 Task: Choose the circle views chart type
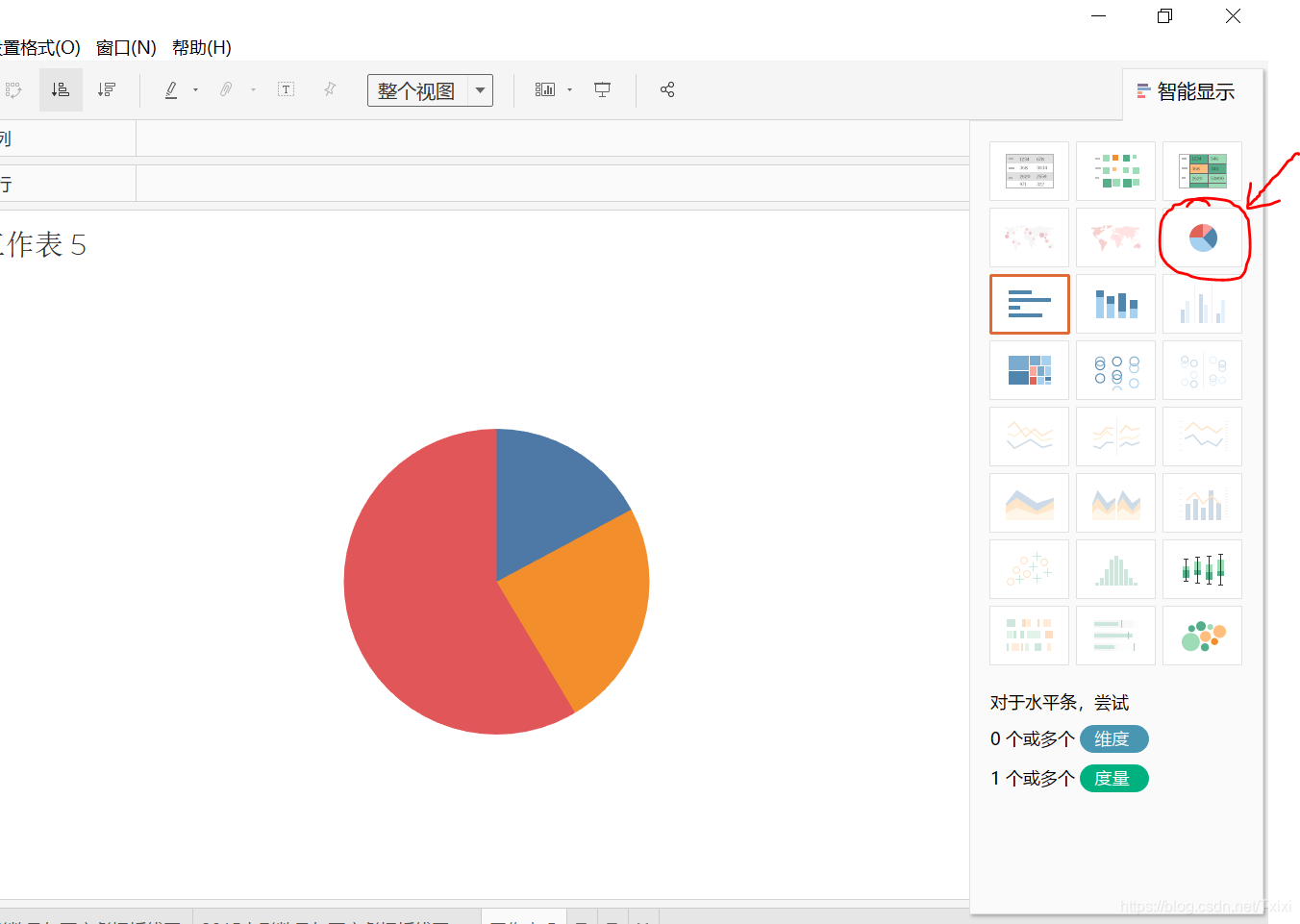(1115, 370)
